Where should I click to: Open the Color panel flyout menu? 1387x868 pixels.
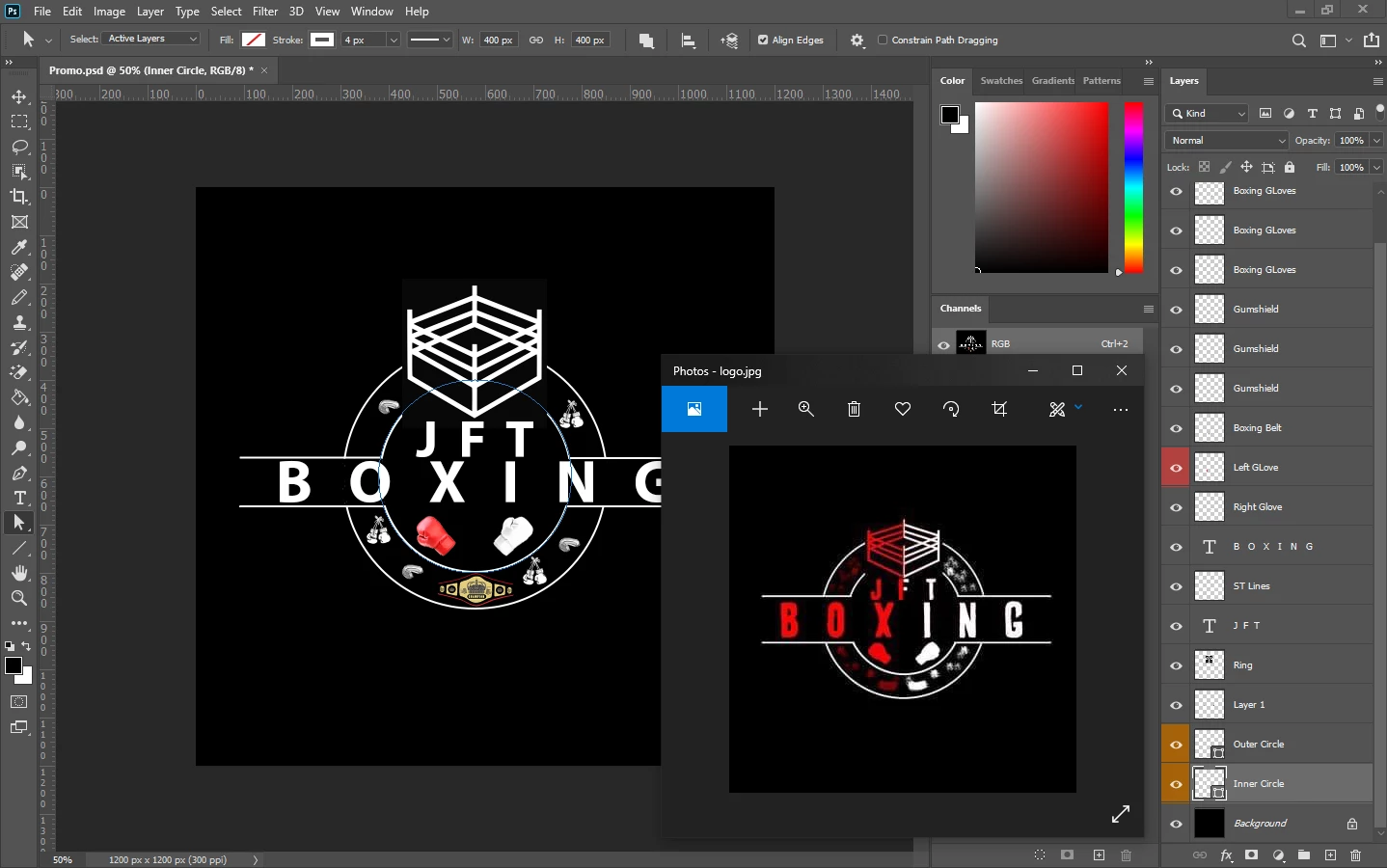[x=1149, y=81]
